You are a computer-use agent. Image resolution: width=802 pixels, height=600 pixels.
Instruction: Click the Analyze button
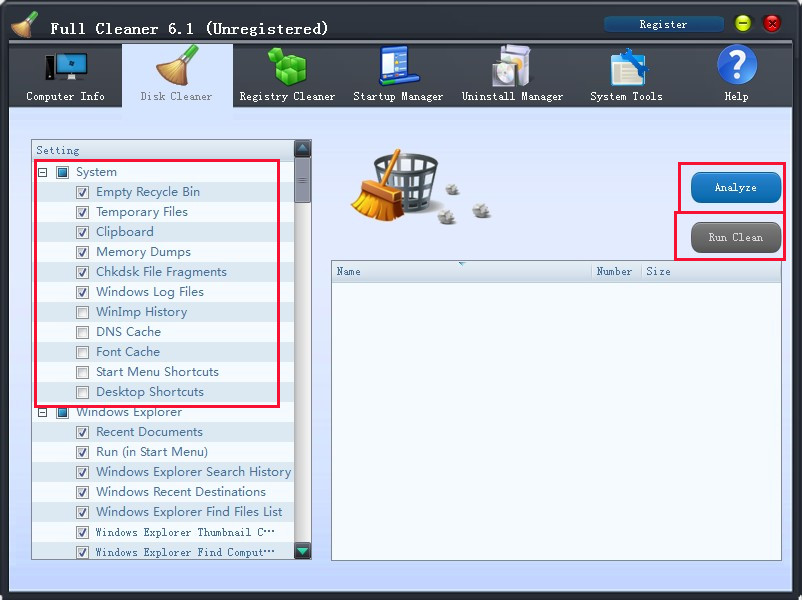(736, 187)
